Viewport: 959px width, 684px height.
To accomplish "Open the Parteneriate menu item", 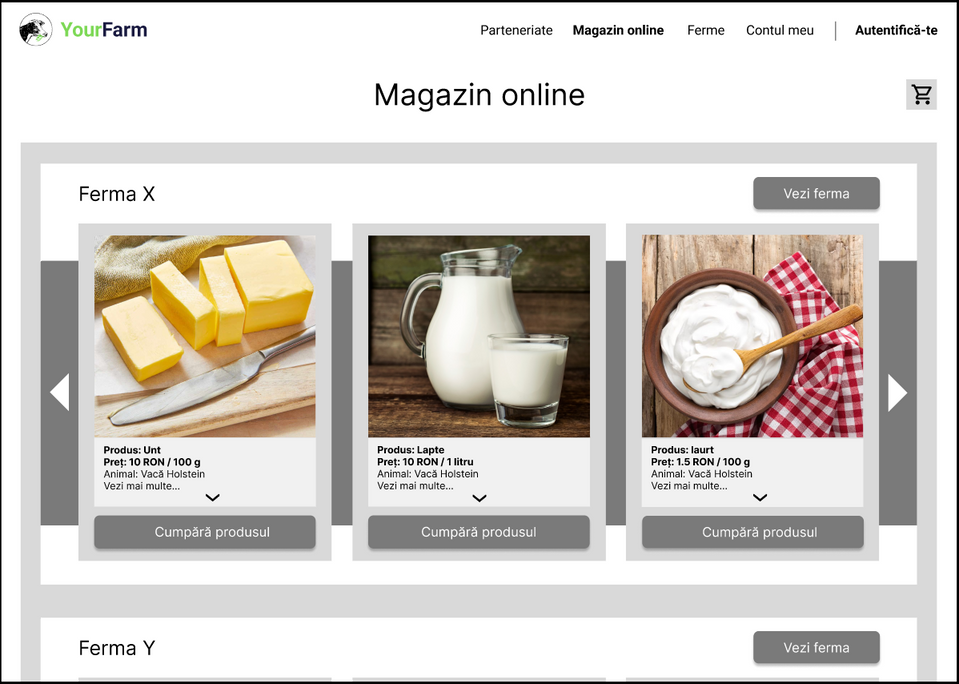I will pos(516,30).
